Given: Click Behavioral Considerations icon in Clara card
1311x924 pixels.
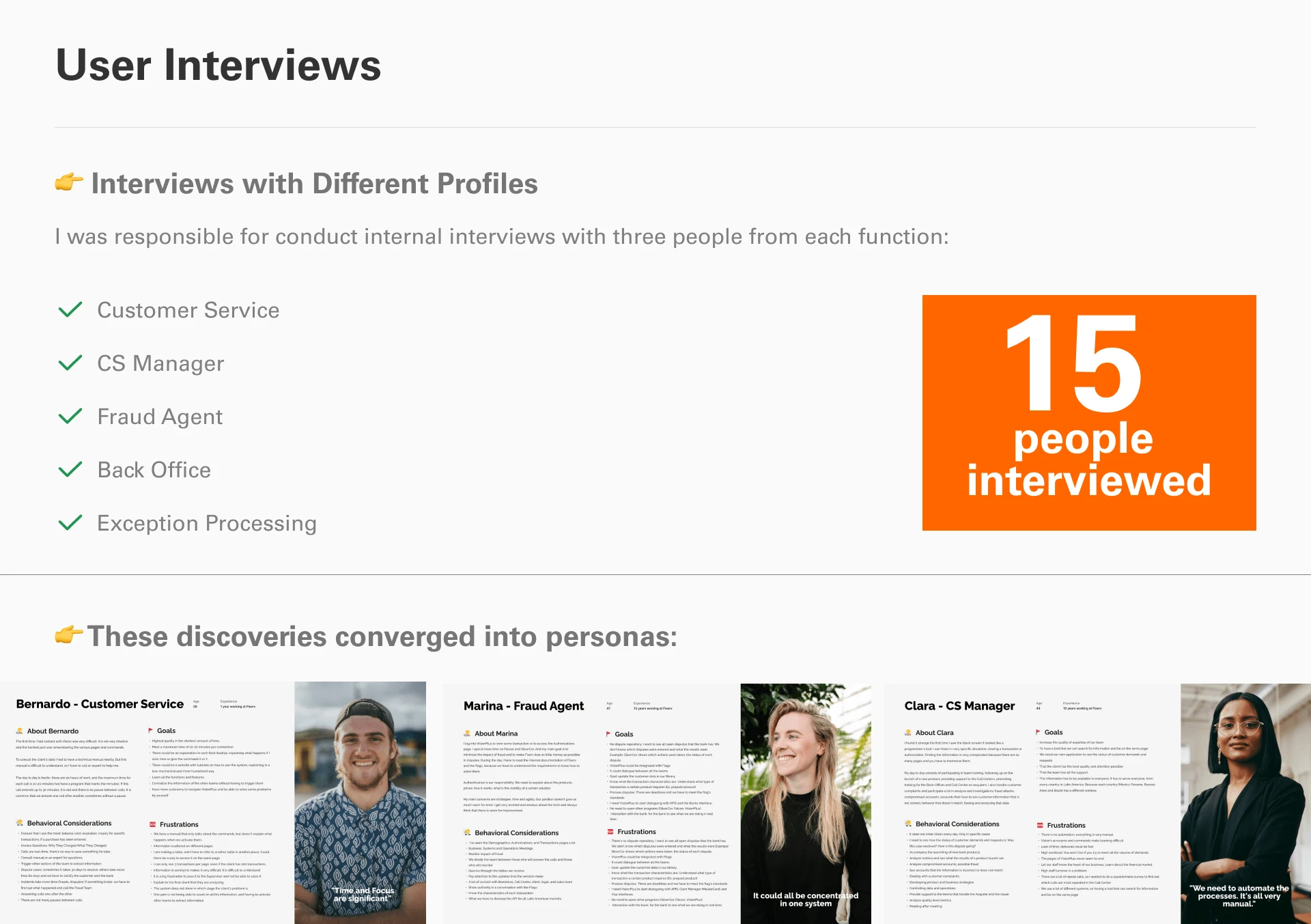Looking at the screenshot, I should 908,824.
